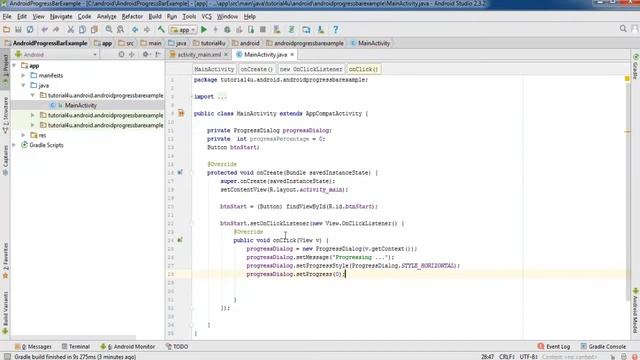This screenshot has width=640, height=360.
Task: Open the Android view selector dropdown
Action: coord(56,54)
